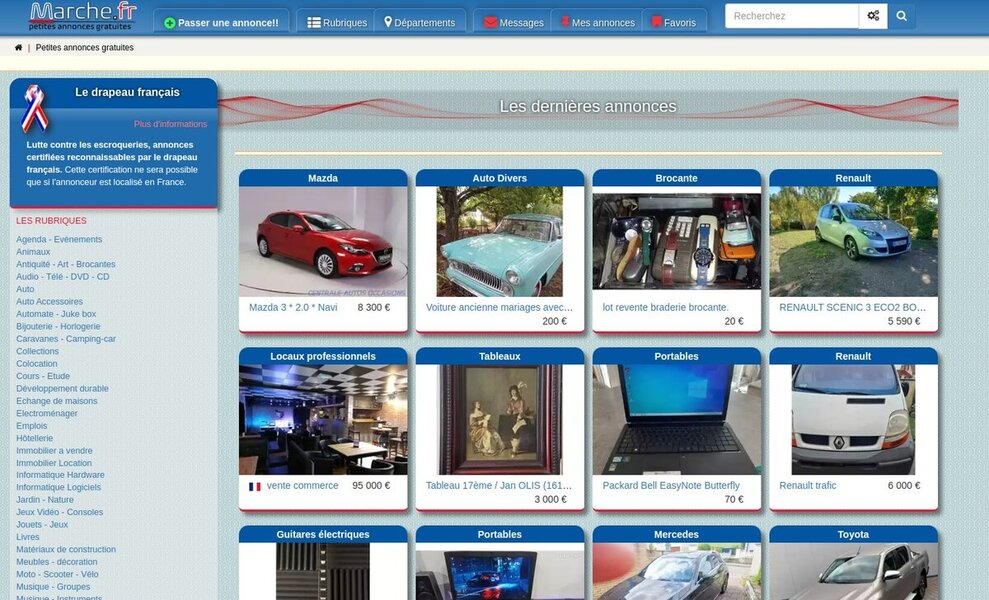Open the Favoris menu item

[x=674, y=23]
